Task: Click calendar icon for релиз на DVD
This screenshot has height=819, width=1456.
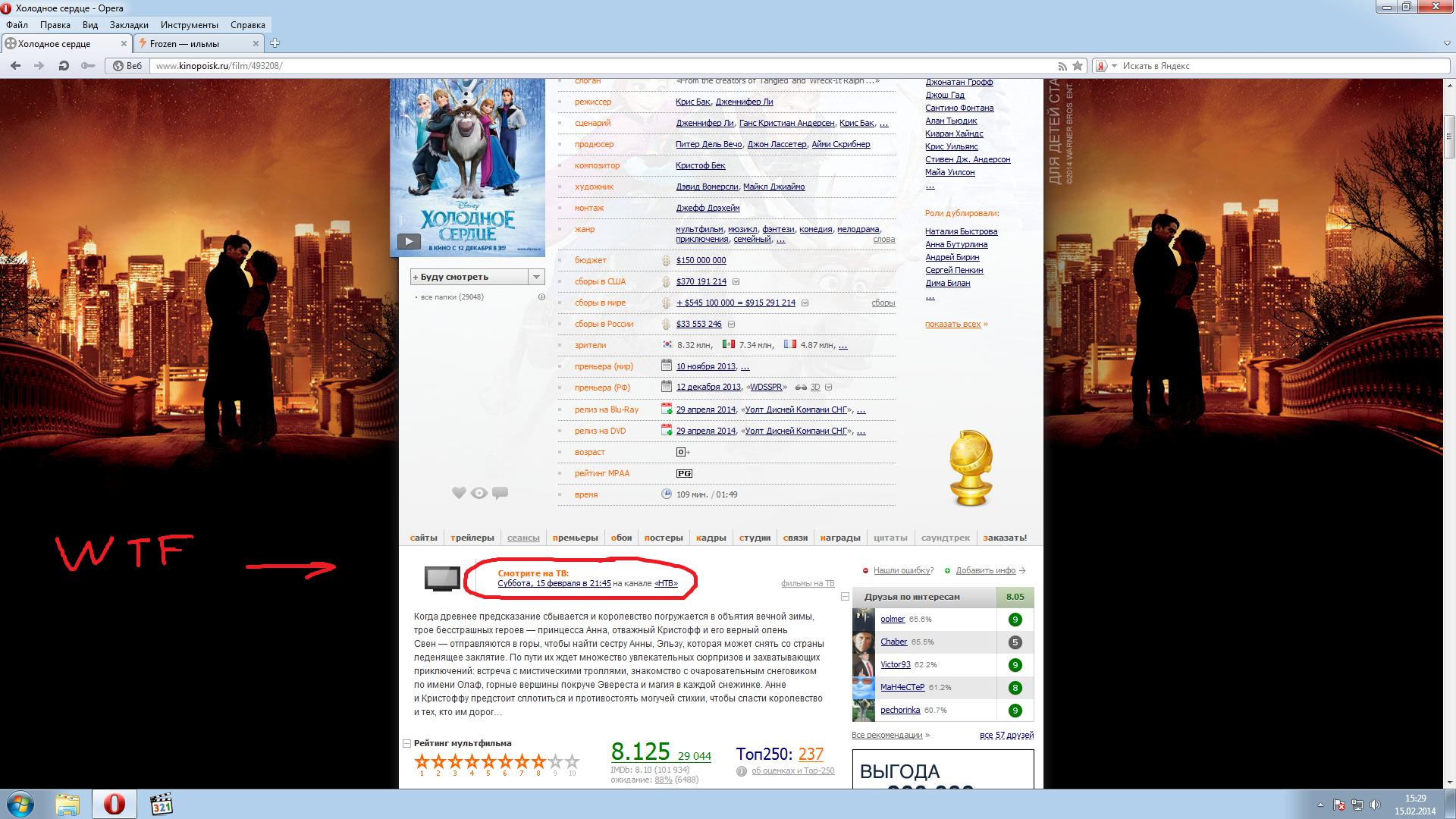Action: [667, 430]
